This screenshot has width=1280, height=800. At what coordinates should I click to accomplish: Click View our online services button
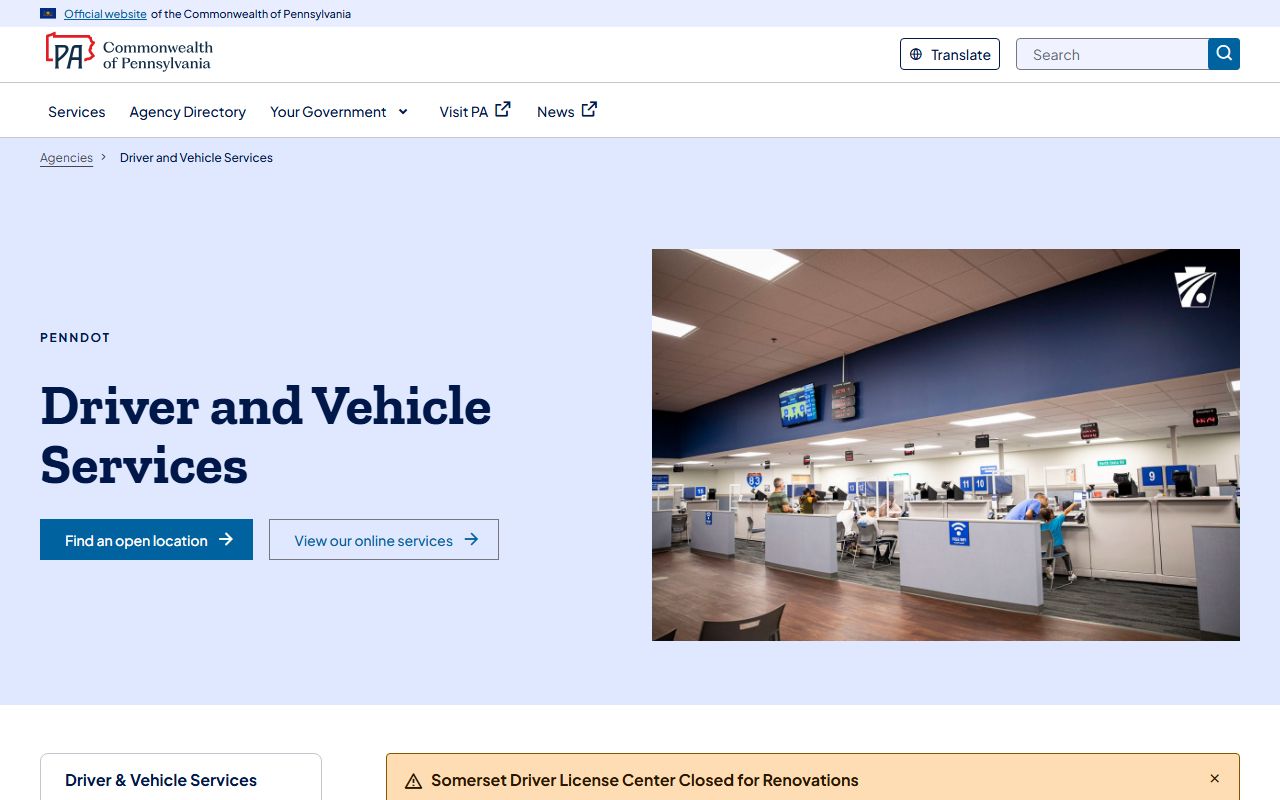(x=384, y=540)
